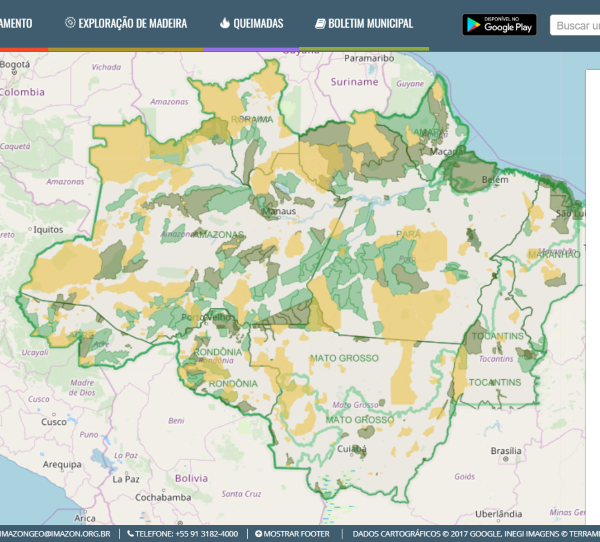Select the Queimadas menu item
Image resolution: width=600 pixels, height=542 pixels.
point(257,23)
